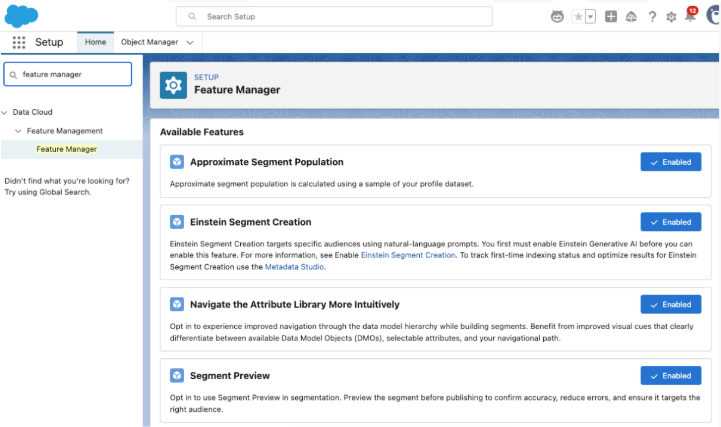This screenshot has width=721, height=427.
Task: Open the Object Manager tab dropdown chevron
Action: pos(190,42)
